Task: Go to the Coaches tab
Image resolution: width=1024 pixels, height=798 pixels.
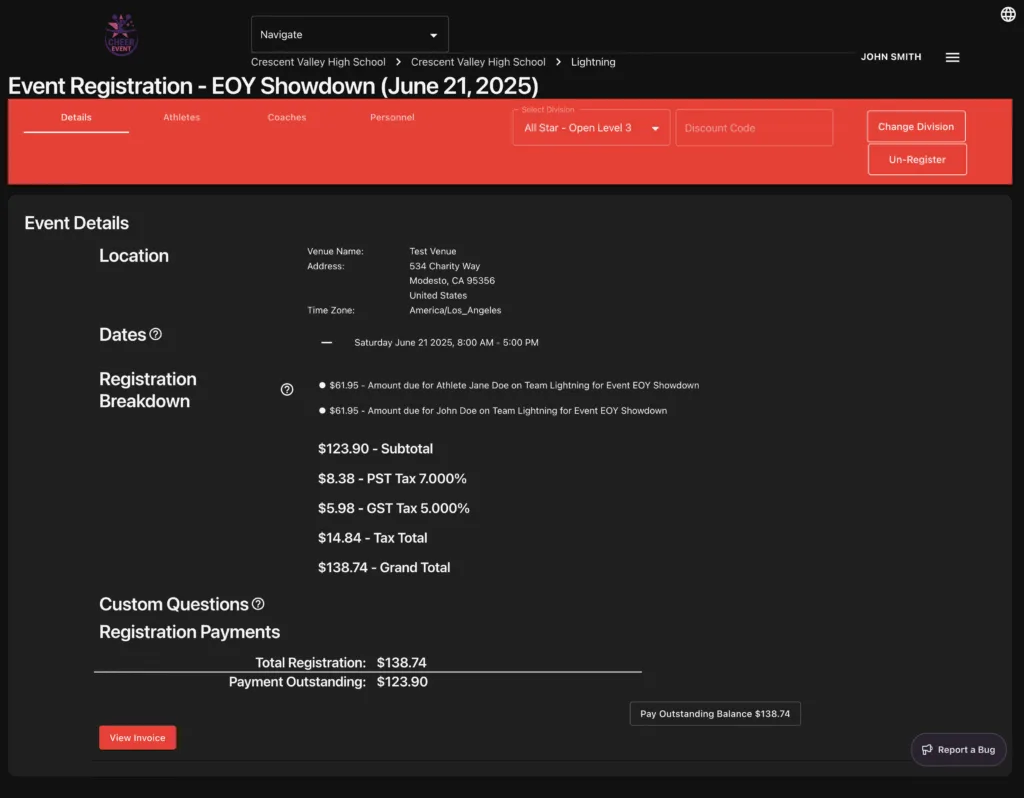Action: pyautogui.click(x=287, y=117)
